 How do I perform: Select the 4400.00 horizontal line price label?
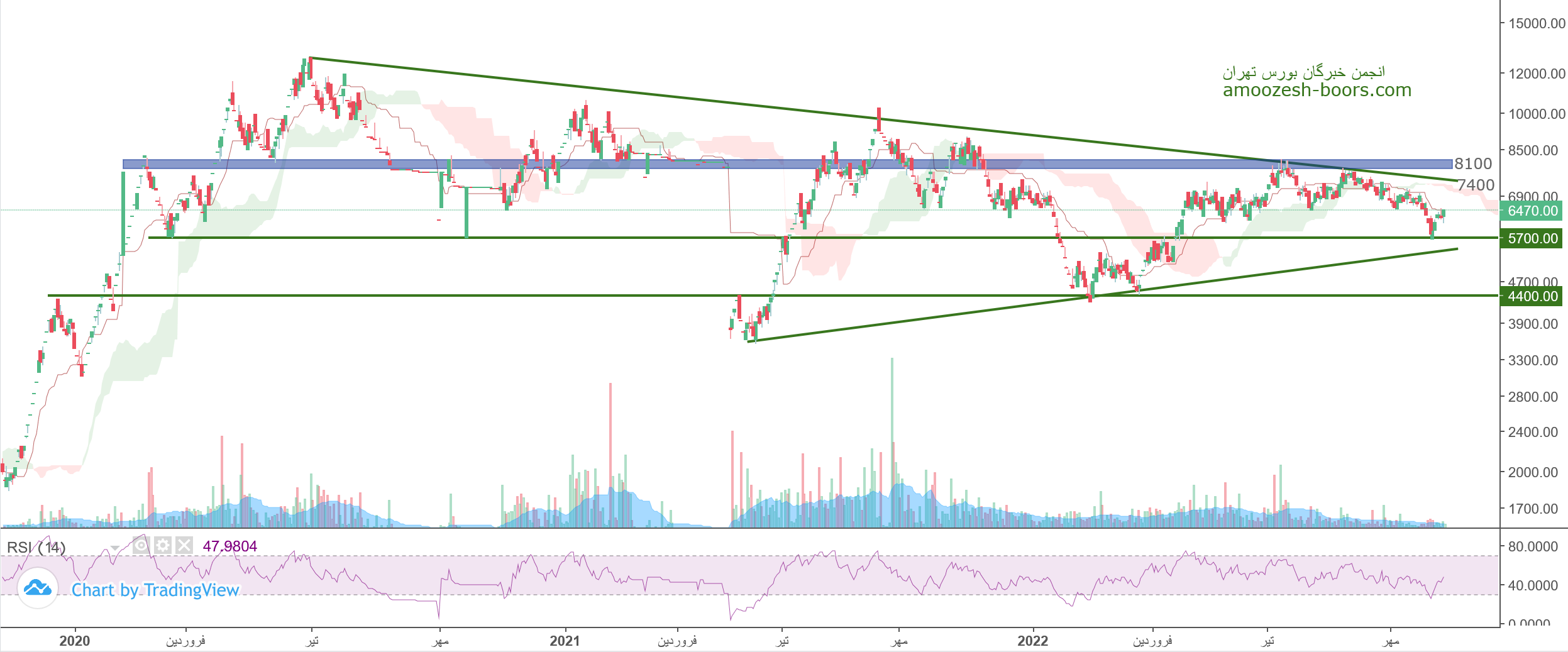pyautogui.click(x=1532, y=297)
